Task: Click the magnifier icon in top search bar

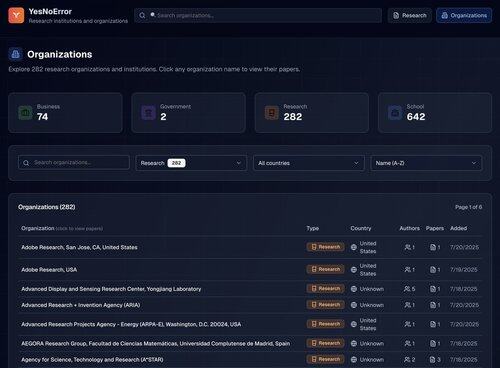Action: [x=142, y=15]
